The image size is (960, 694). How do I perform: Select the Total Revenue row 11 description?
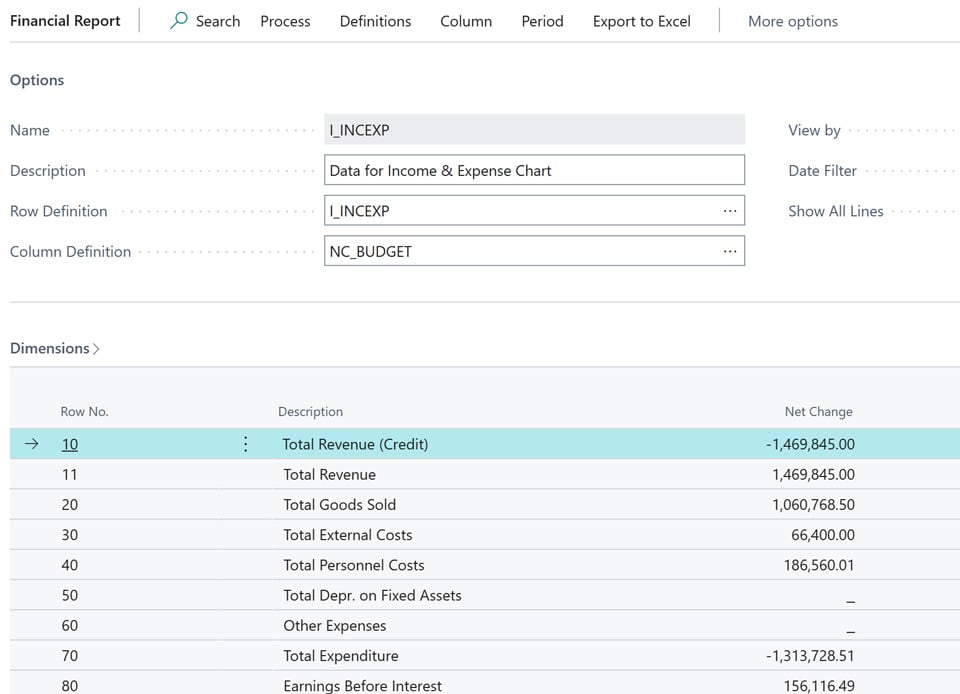[x=329, y=474]
